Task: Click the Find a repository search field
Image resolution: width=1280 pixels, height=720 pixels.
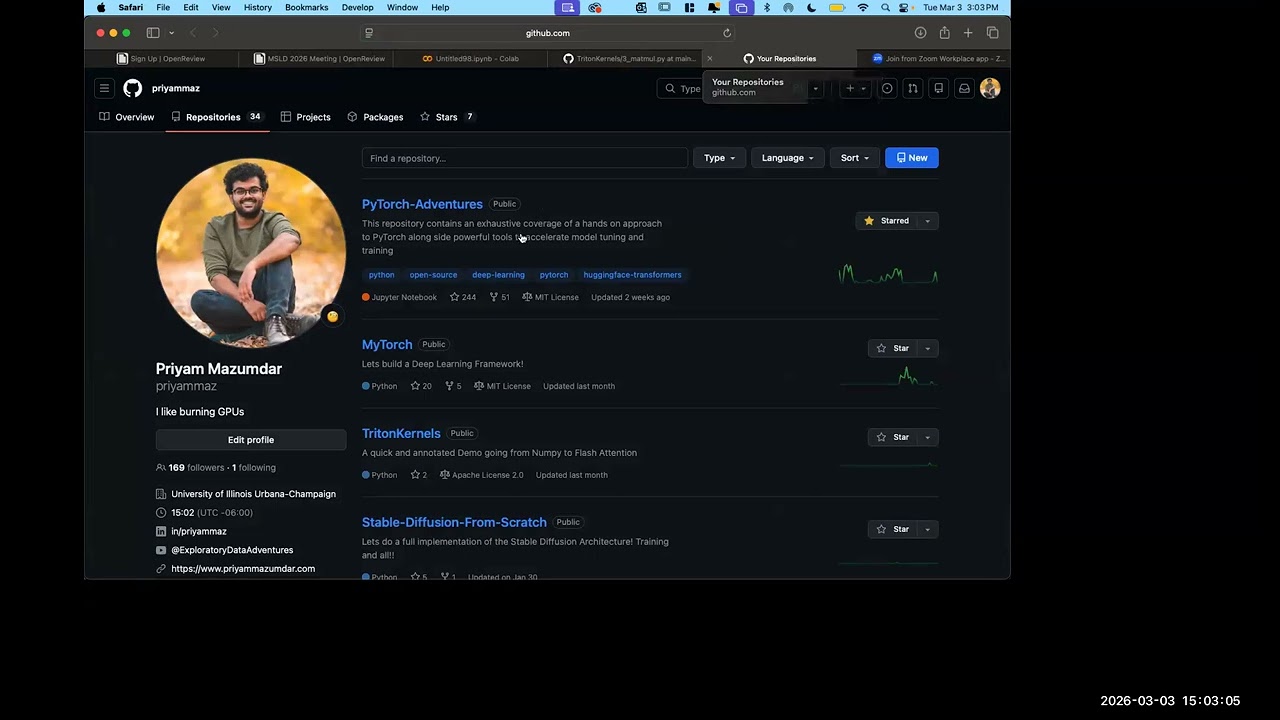Action: (x=525, y=158)
